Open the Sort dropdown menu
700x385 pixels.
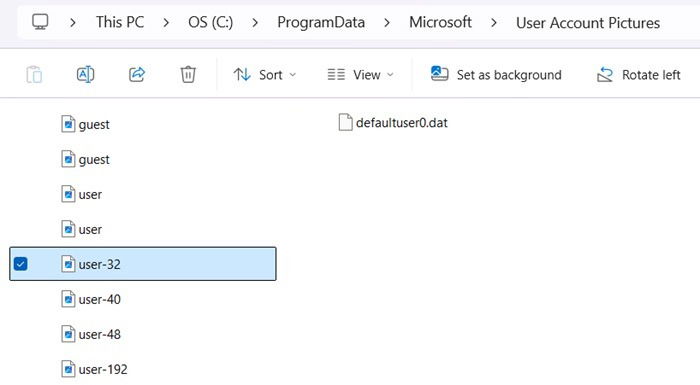pos(265,75)
